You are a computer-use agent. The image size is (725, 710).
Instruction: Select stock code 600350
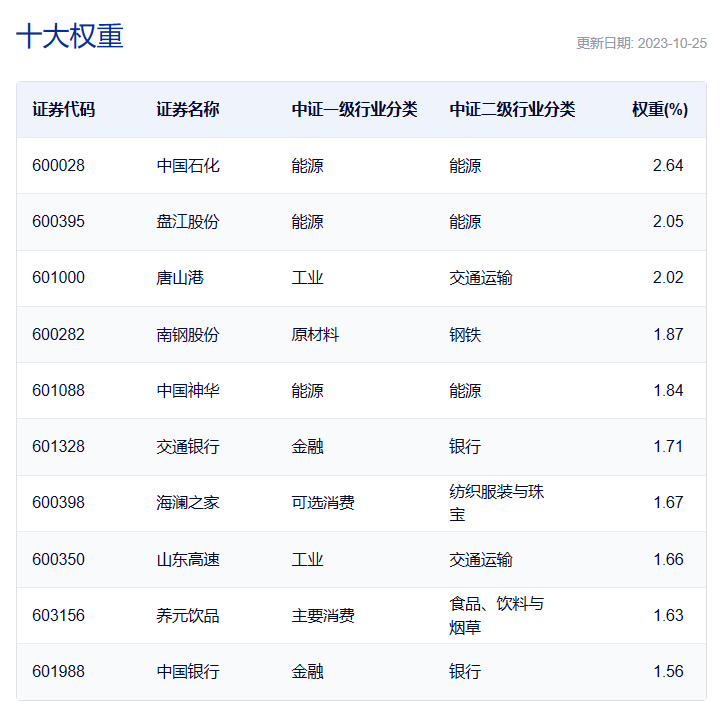point(59,559)
